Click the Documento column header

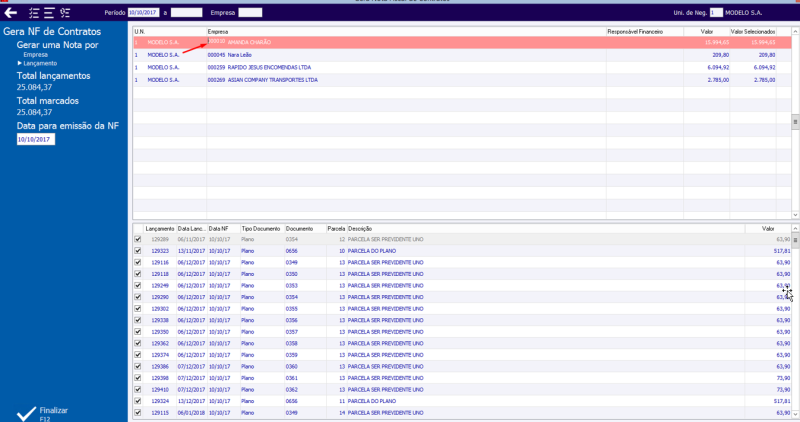tap(305, 229)
